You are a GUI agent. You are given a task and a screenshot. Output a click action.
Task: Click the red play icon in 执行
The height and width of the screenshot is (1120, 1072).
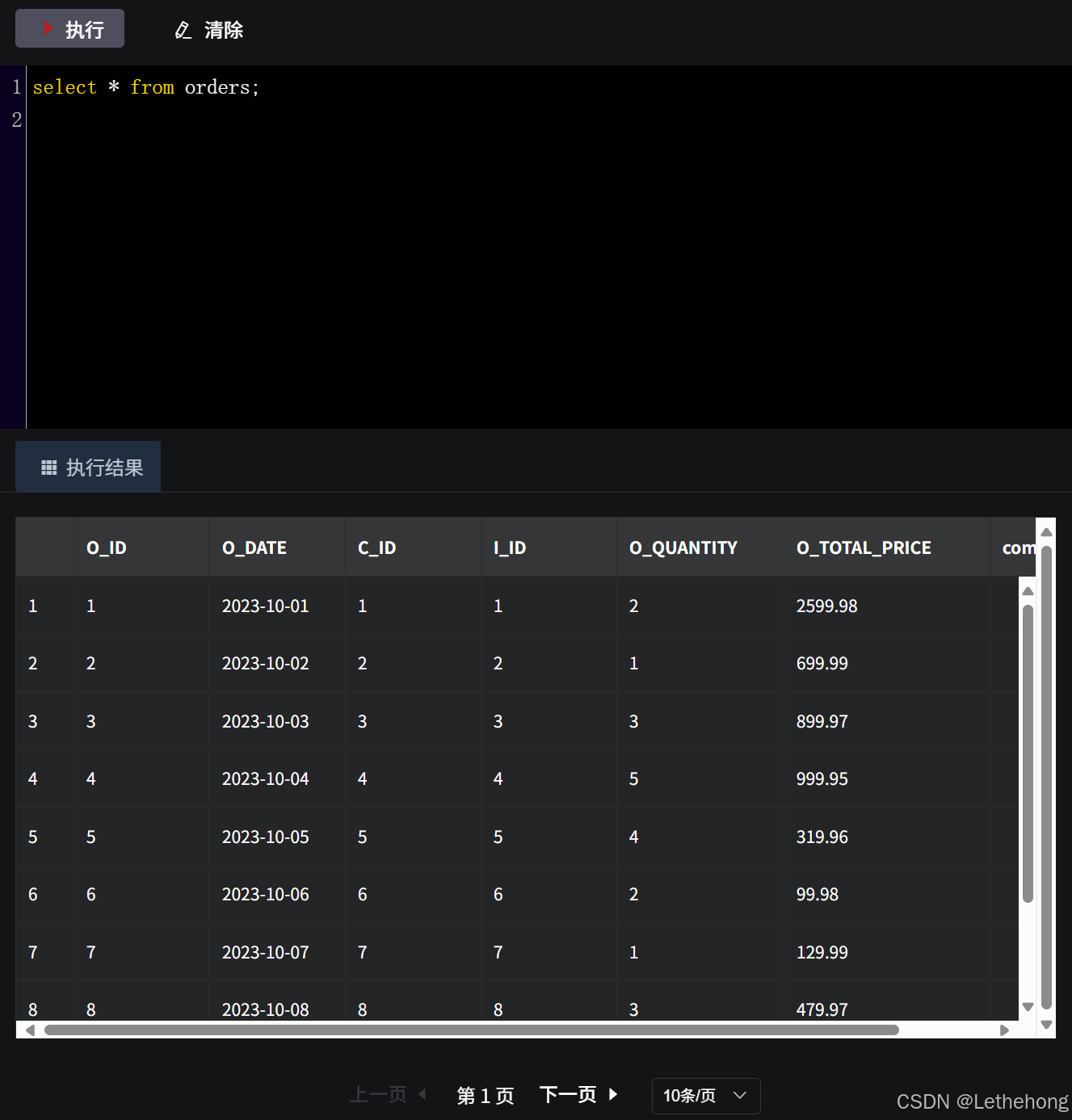tap(48, 29)
